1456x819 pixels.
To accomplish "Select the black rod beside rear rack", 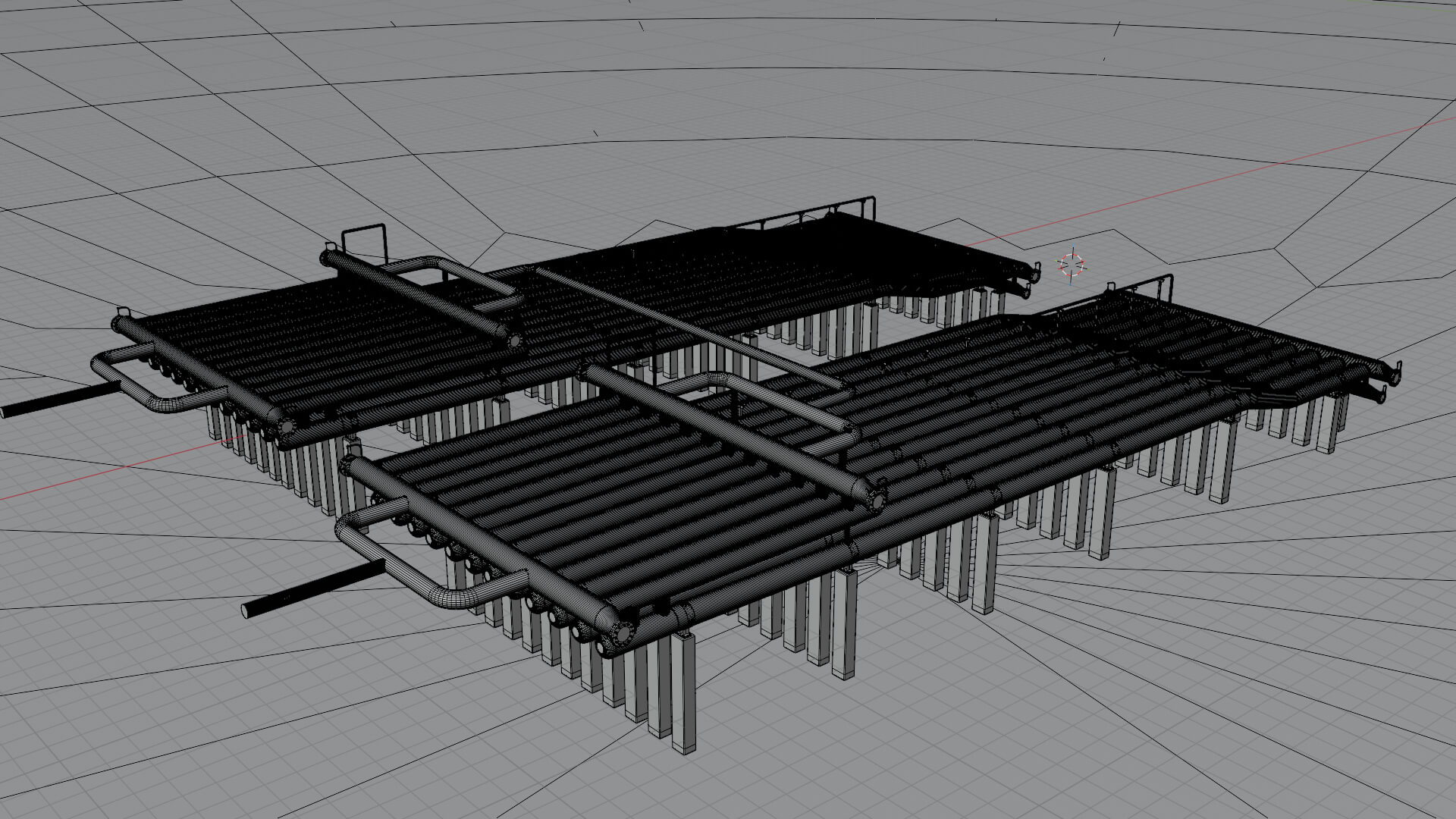I will 61,400.
